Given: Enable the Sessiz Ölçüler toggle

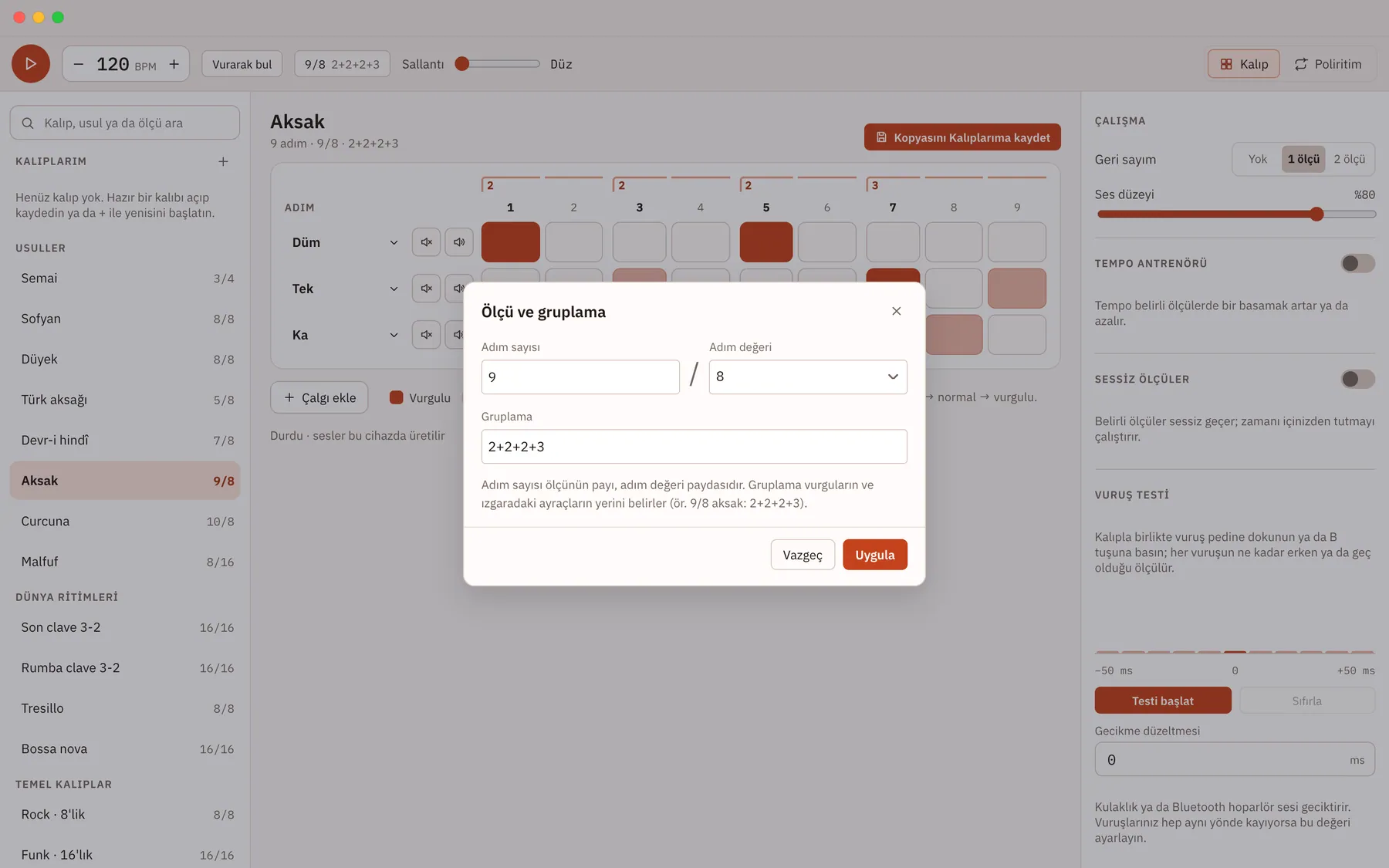Looking at the screenshot, I should click(1357, 379).
